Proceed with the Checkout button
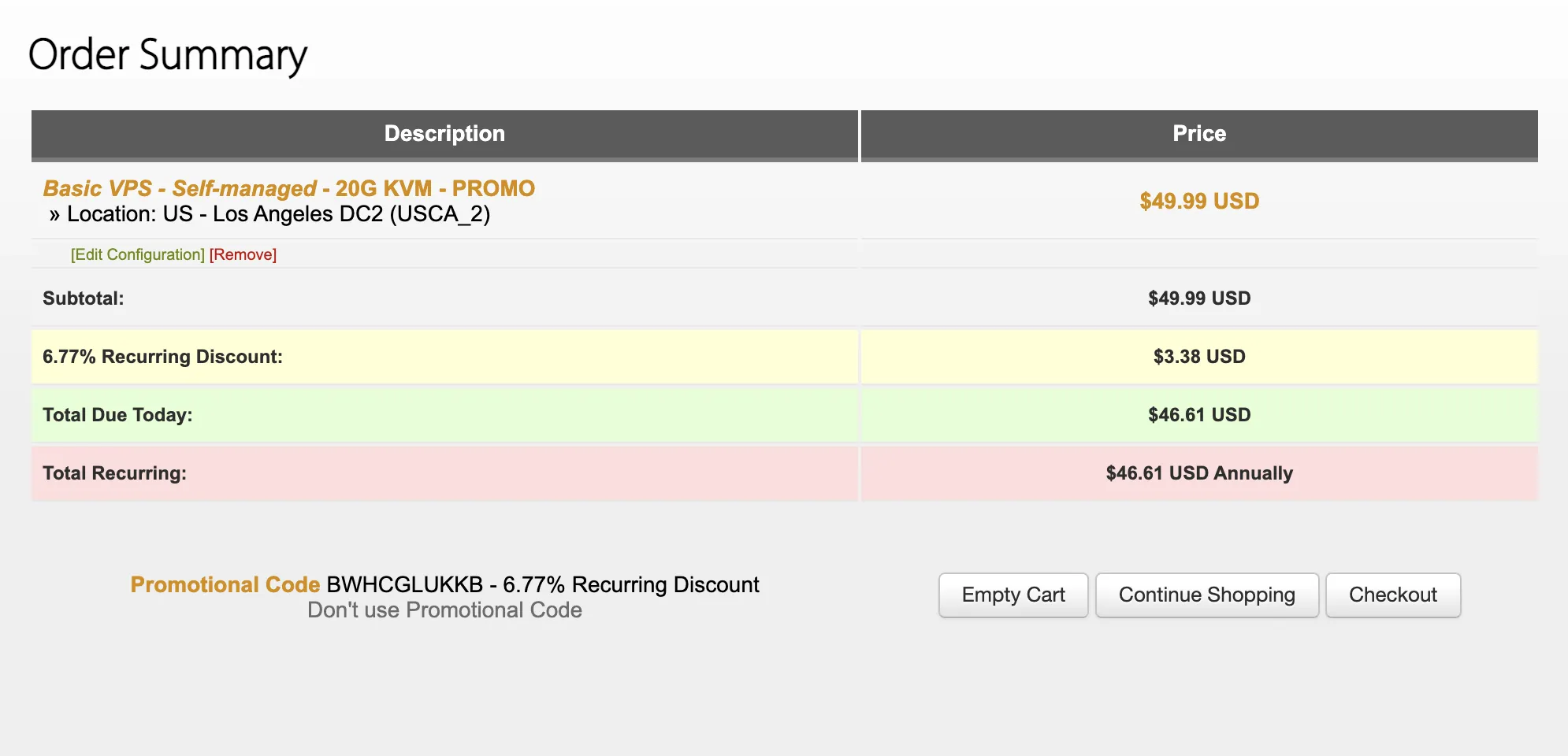The width and height of the screenshot is (1568, 756). [x=1392, y=595]
